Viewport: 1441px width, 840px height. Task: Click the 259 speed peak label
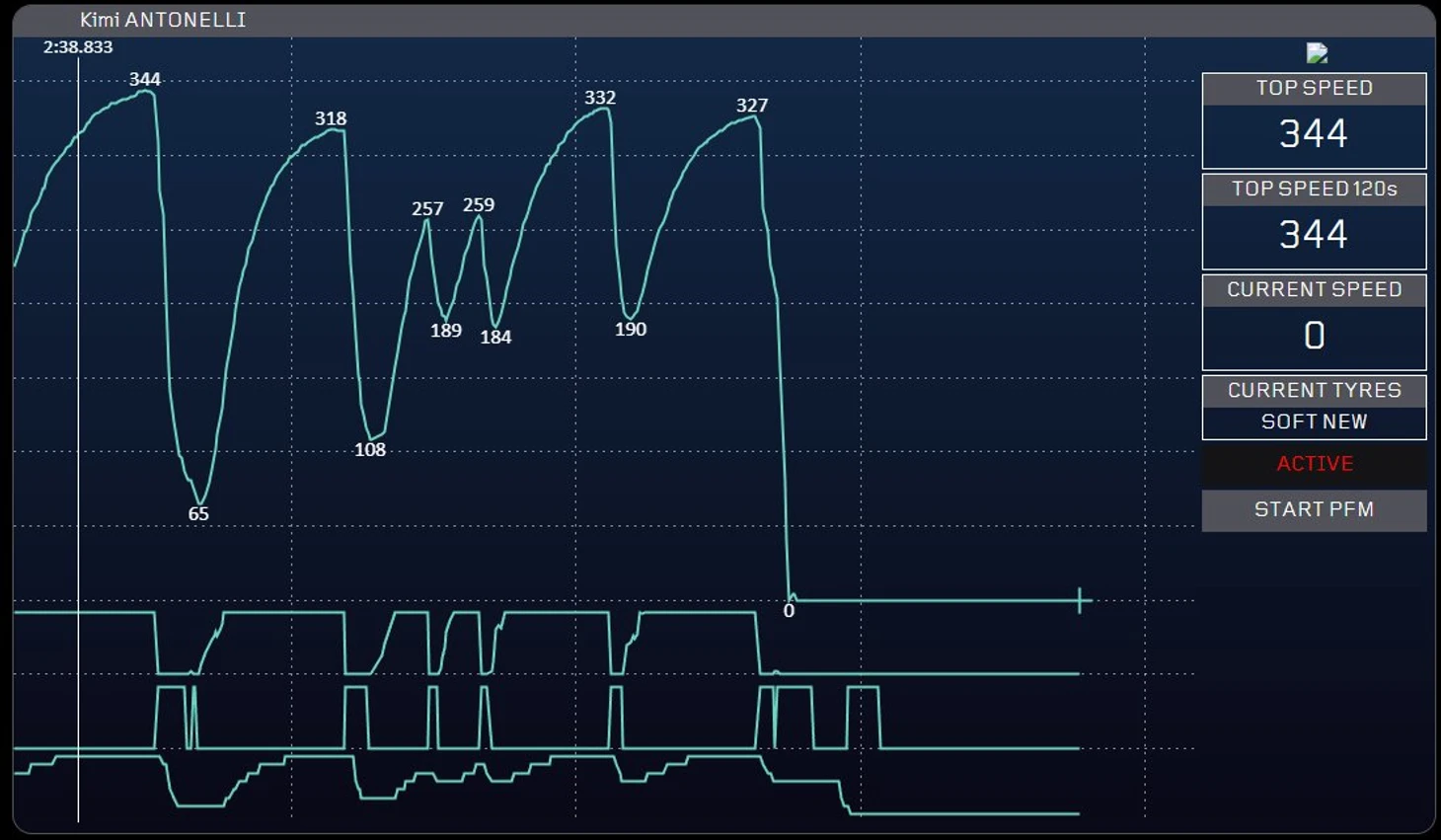479,205
